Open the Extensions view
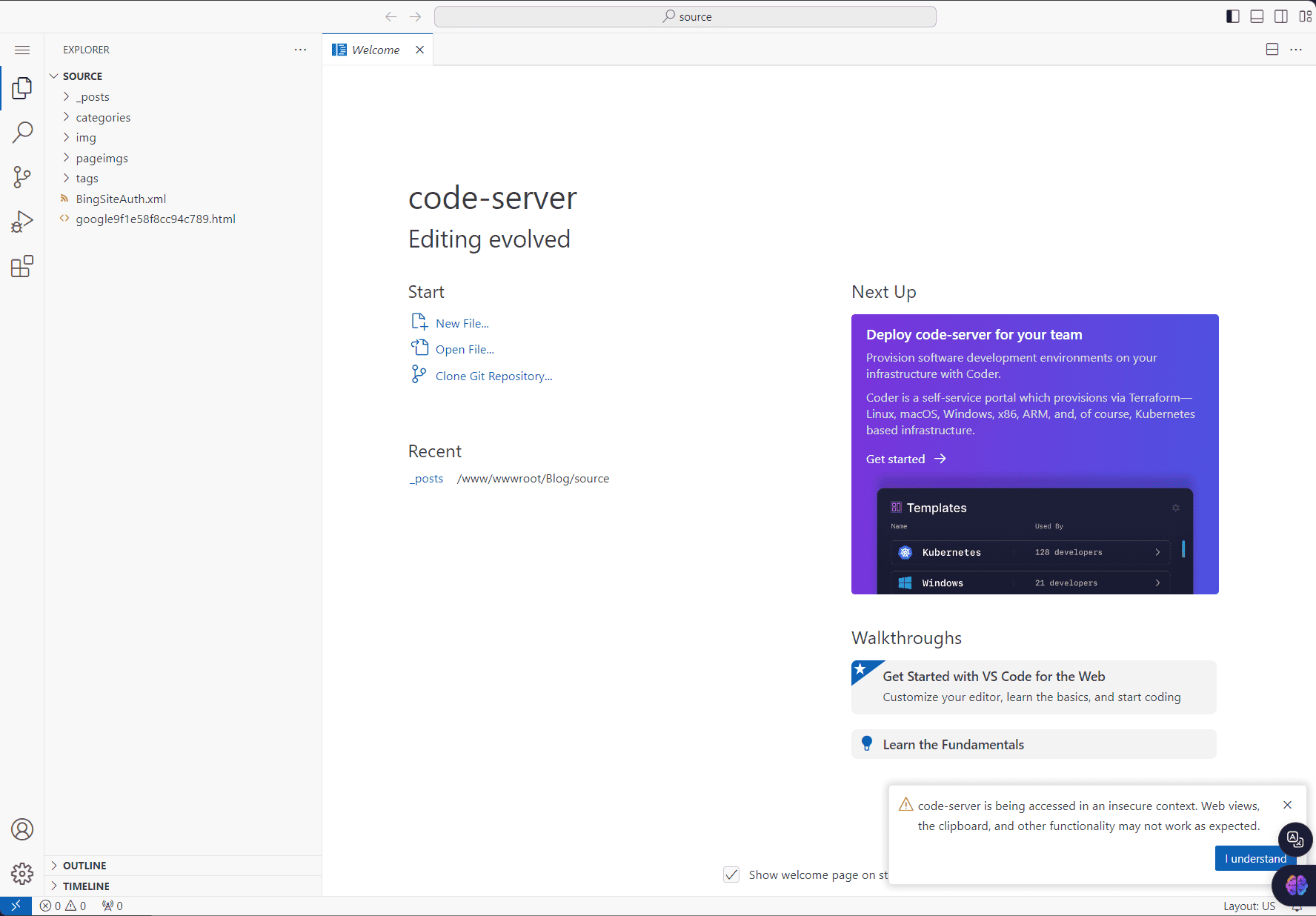 (x=22, y=266)
